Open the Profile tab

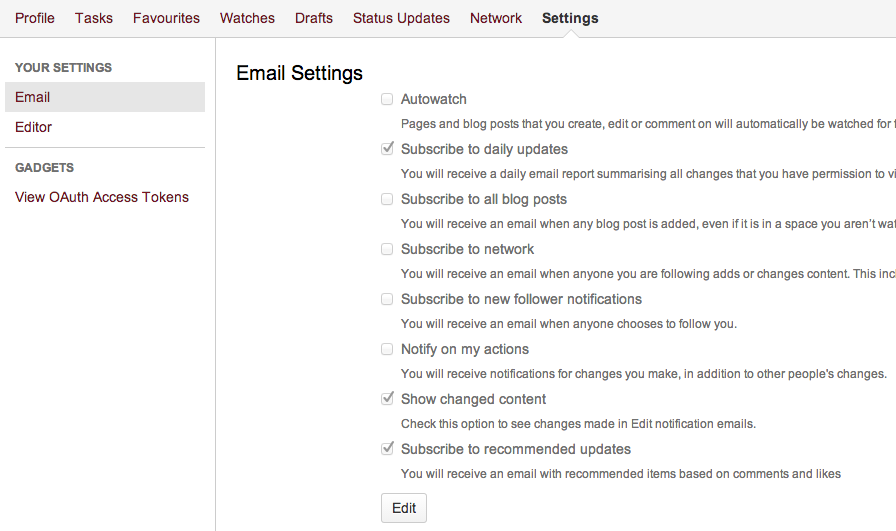click(x=35, y=18)
